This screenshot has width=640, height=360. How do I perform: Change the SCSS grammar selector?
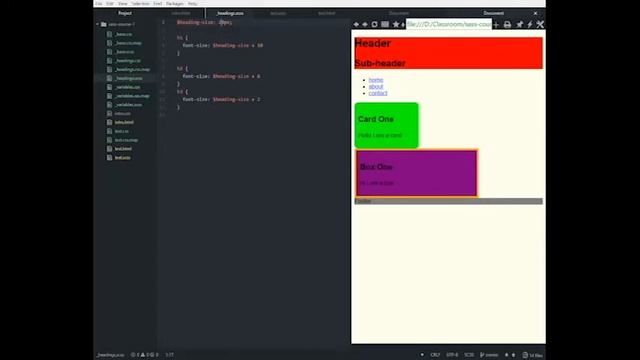469,355
